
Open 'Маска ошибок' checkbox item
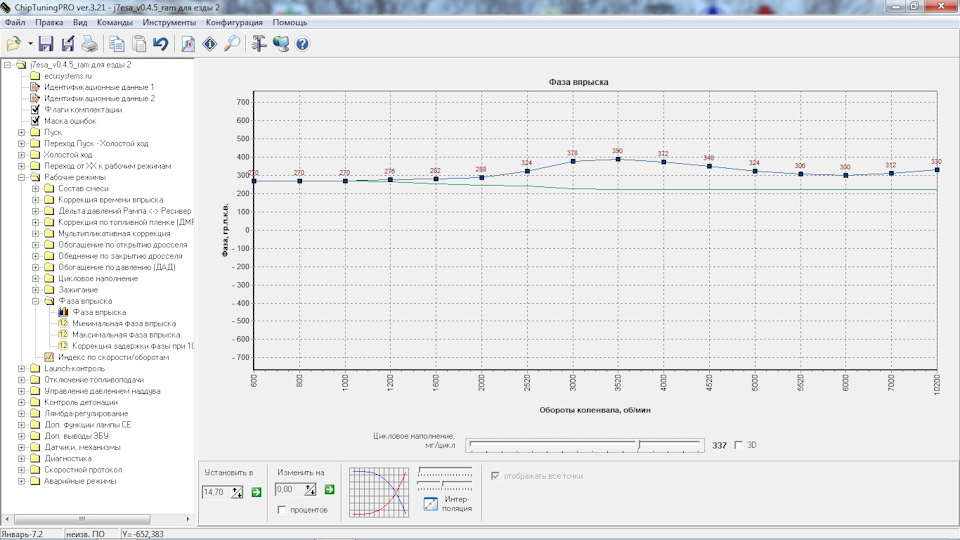[70, 121]
